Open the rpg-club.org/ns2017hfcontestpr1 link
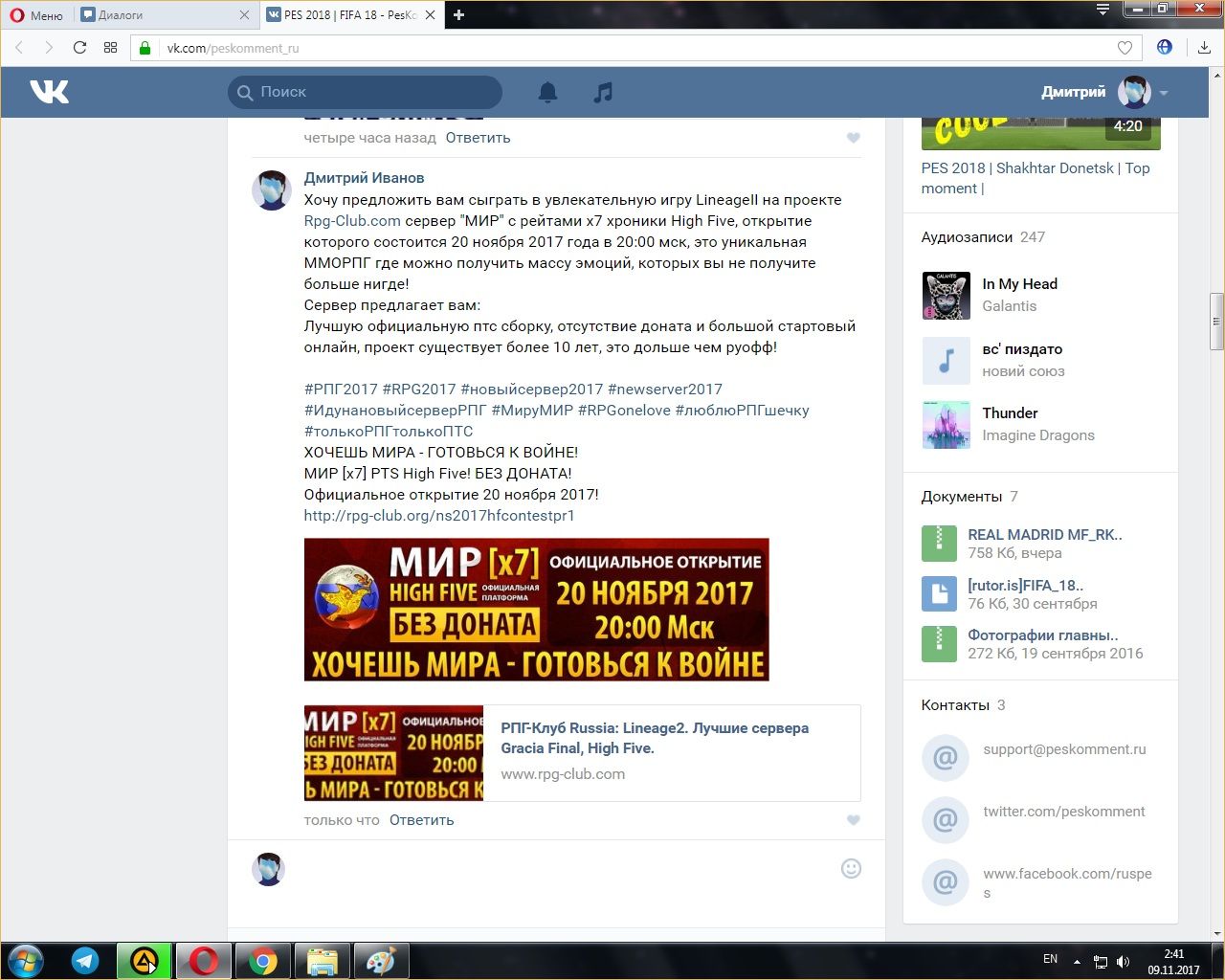The image size is (1225, 980). pyautogui.click(x=439, y=515)
